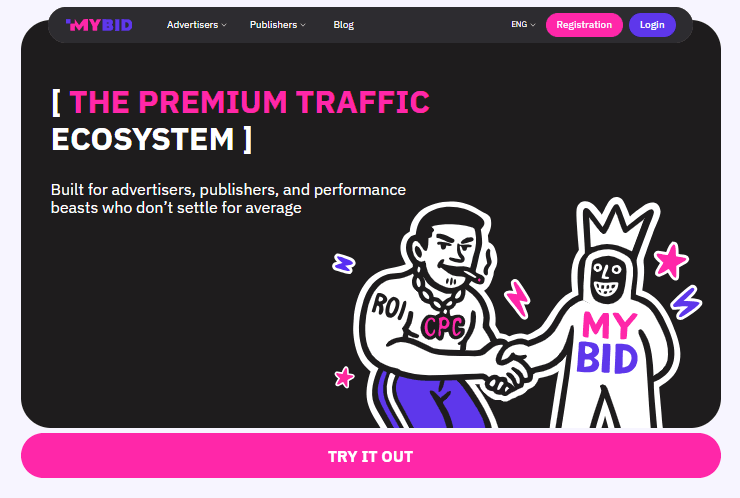Click the chevron beside Advertisers
The height and width of the screenshot is (498, 740).
click(224, 25)
